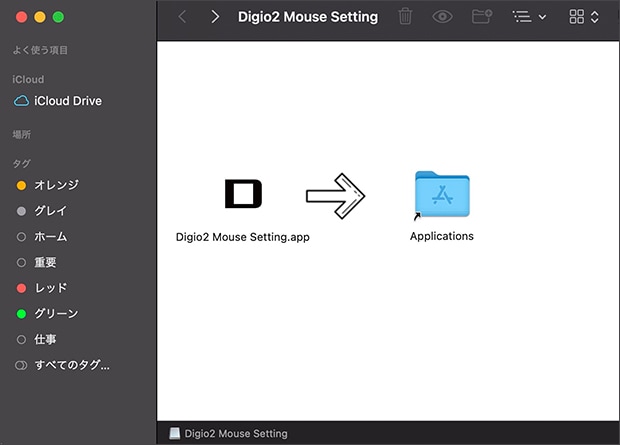
Task: Select the レッド tag
Action: [x=50, y=288]
